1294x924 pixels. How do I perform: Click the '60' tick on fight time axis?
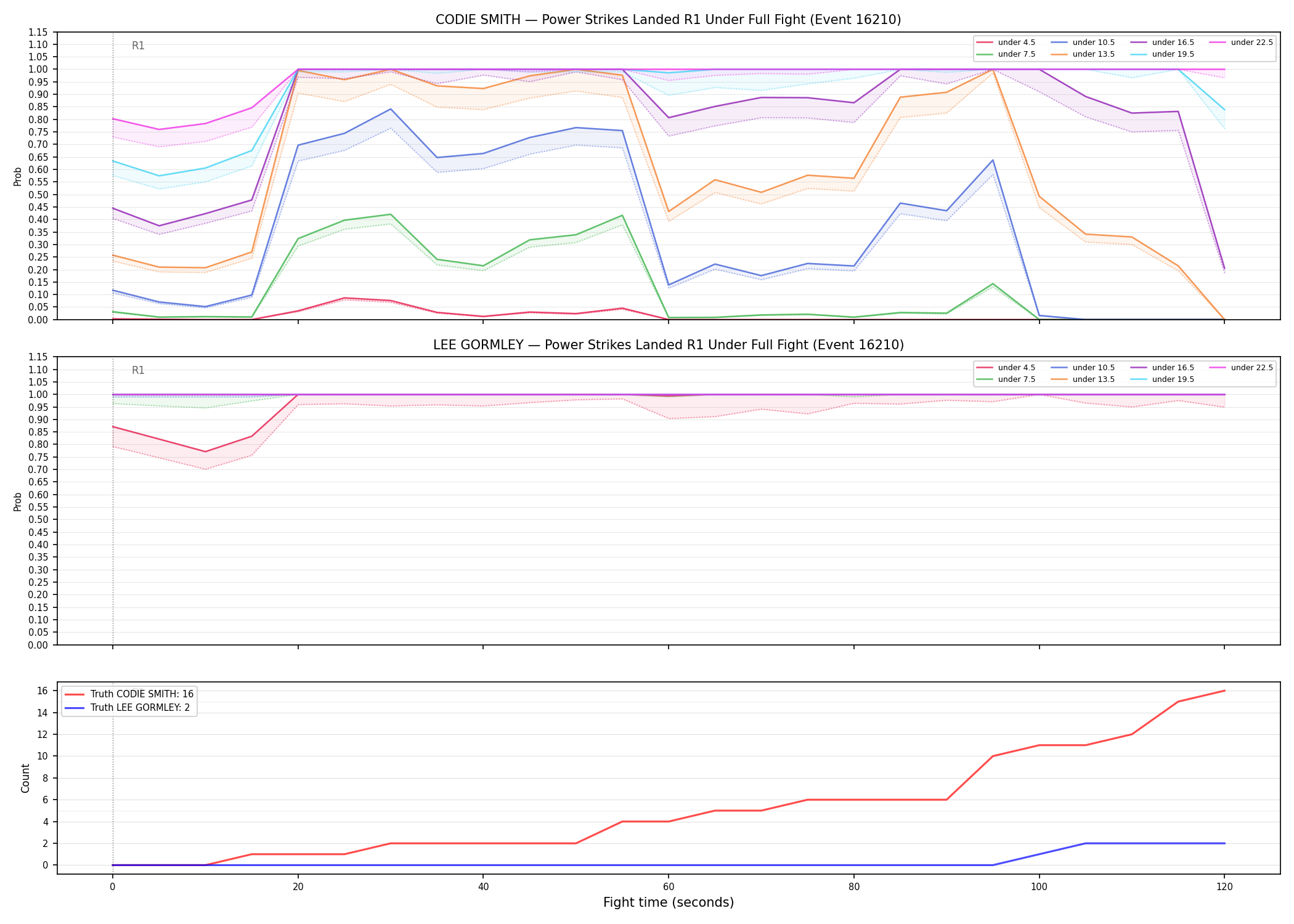coord(669,887)
